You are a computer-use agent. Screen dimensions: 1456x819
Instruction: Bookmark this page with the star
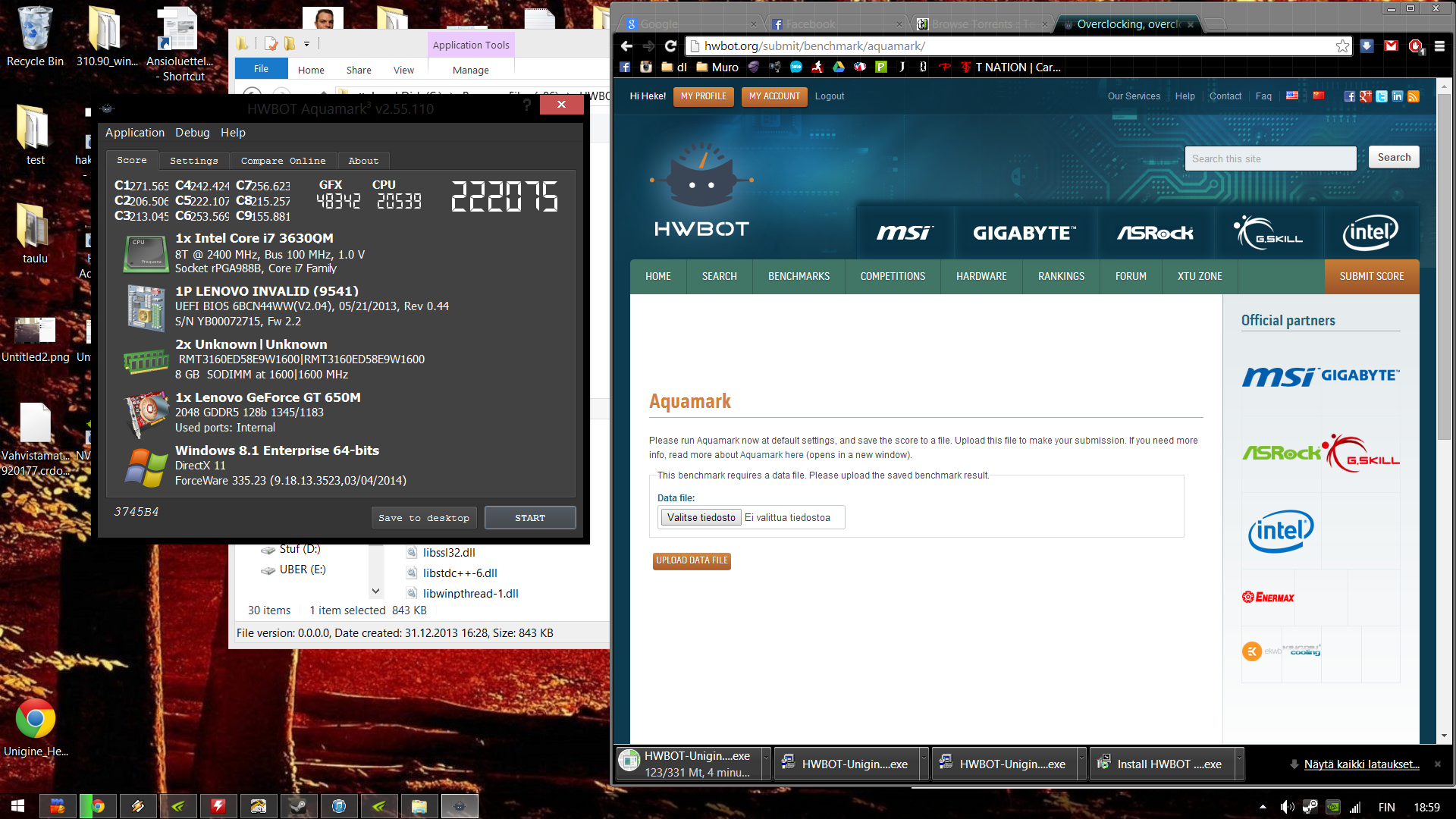coord(1342,46)
